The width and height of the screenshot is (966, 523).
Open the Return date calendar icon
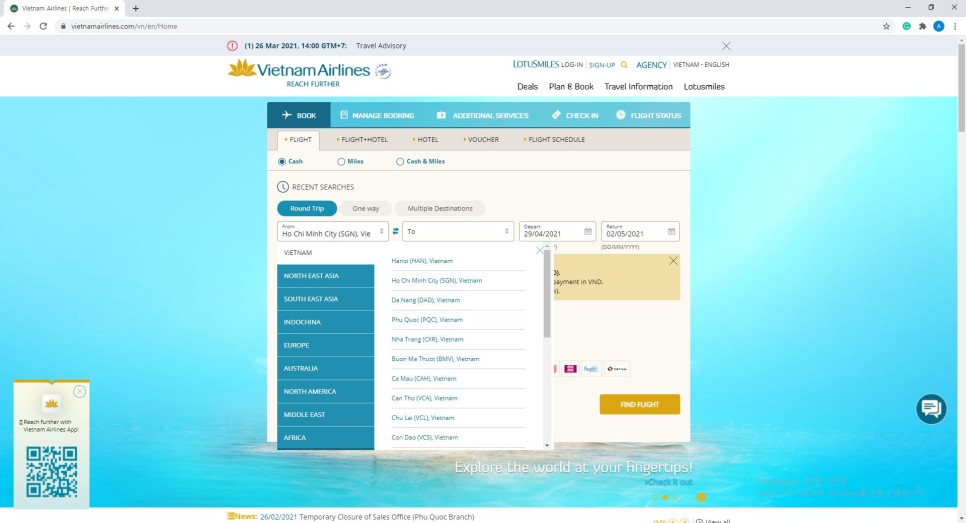click(x=672, y=232)
